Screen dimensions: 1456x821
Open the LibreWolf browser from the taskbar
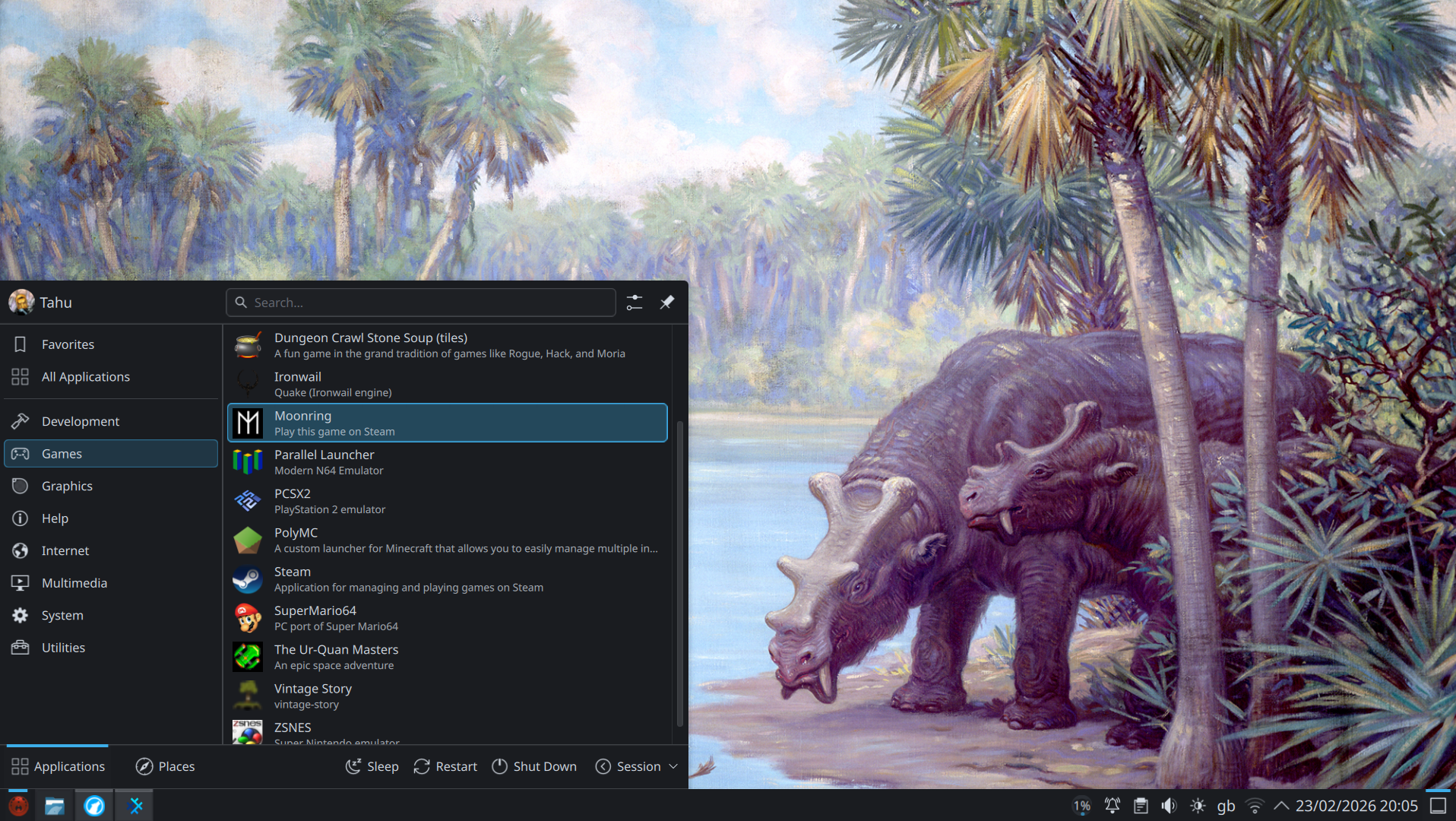point(94,806)
